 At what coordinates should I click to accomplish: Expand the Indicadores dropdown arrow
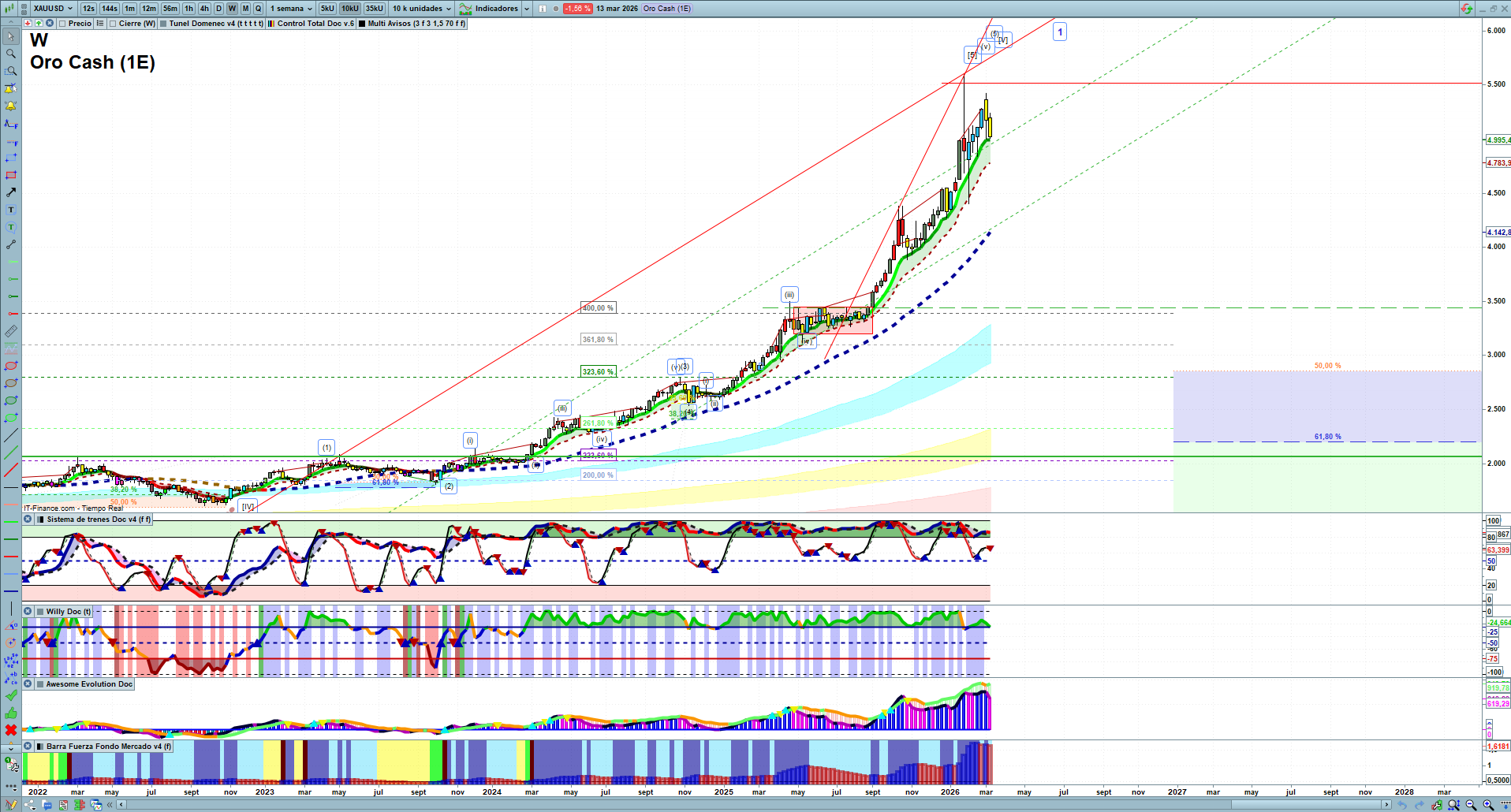point(527,9)
